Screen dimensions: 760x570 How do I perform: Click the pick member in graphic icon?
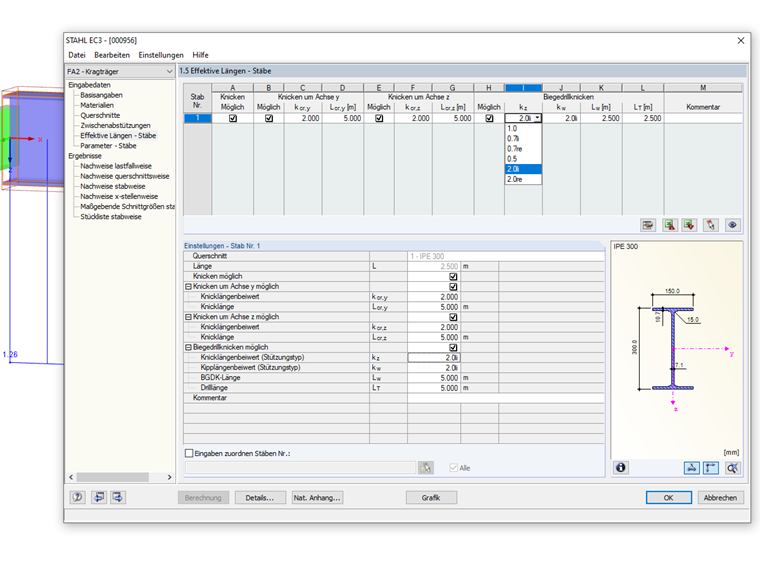pyautogui.click(x=711, y=226)
